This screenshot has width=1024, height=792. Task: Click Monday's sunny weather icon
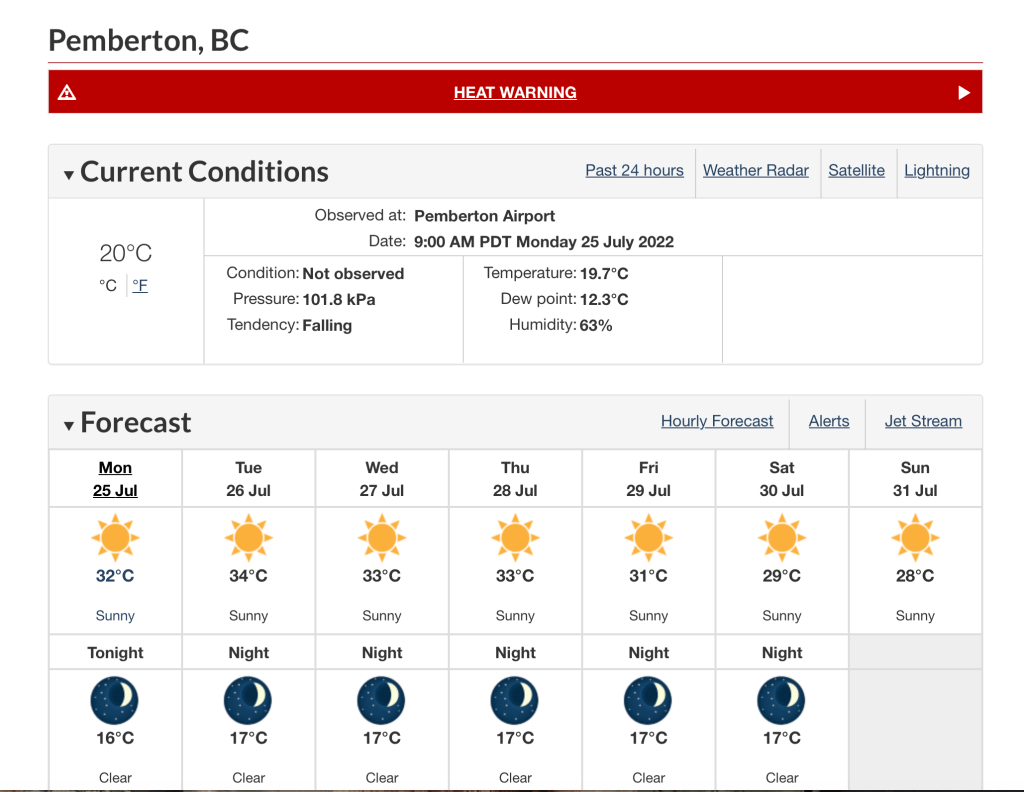[x=115, y=537]
